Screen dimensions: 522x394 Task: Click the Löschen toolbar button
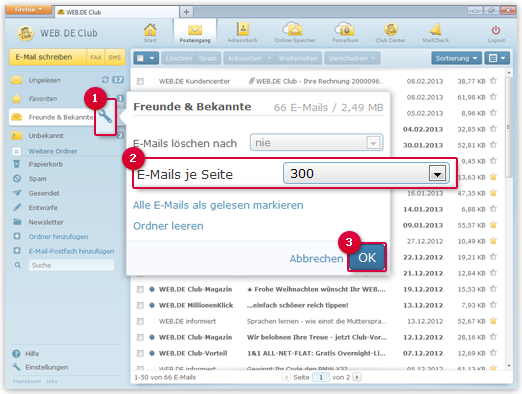tap(179, 58)
